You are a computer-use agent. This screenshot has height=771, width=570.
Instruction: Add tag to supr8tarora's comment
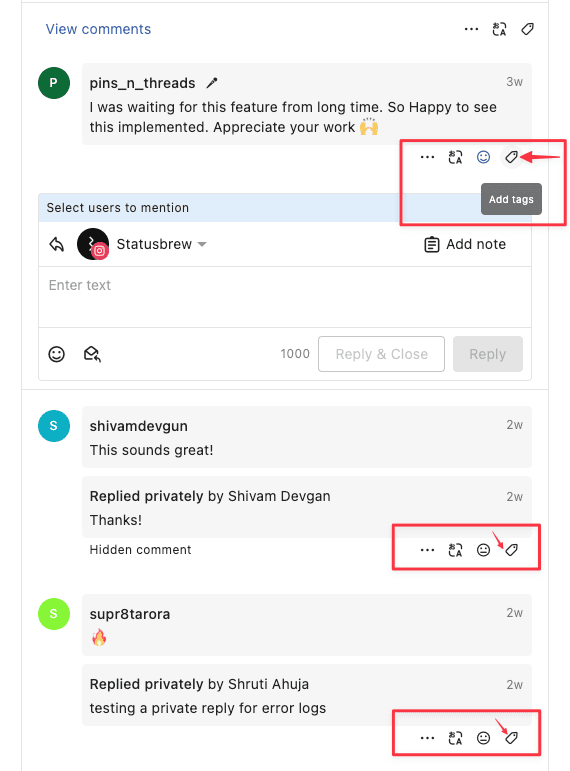coord(511,738)
